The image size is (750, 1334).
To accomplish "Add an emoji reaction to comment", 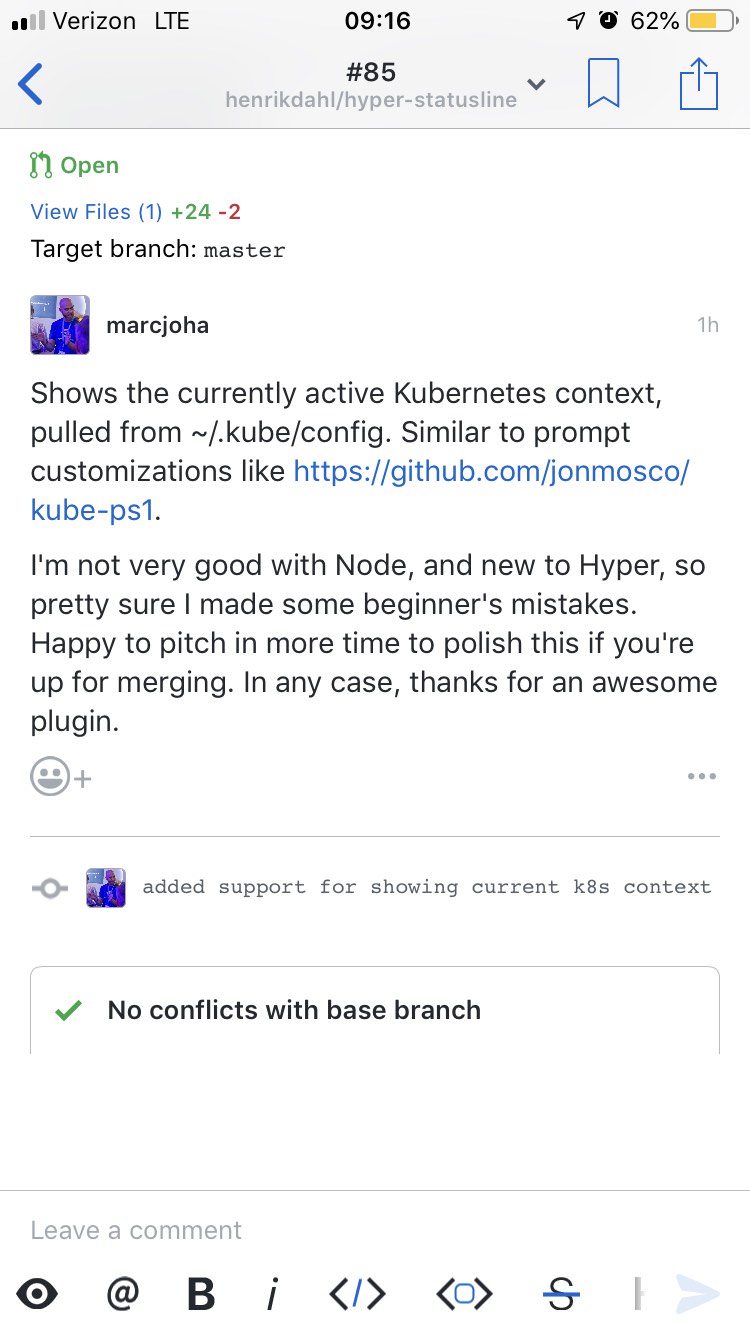I will click(x=61, y=777).
